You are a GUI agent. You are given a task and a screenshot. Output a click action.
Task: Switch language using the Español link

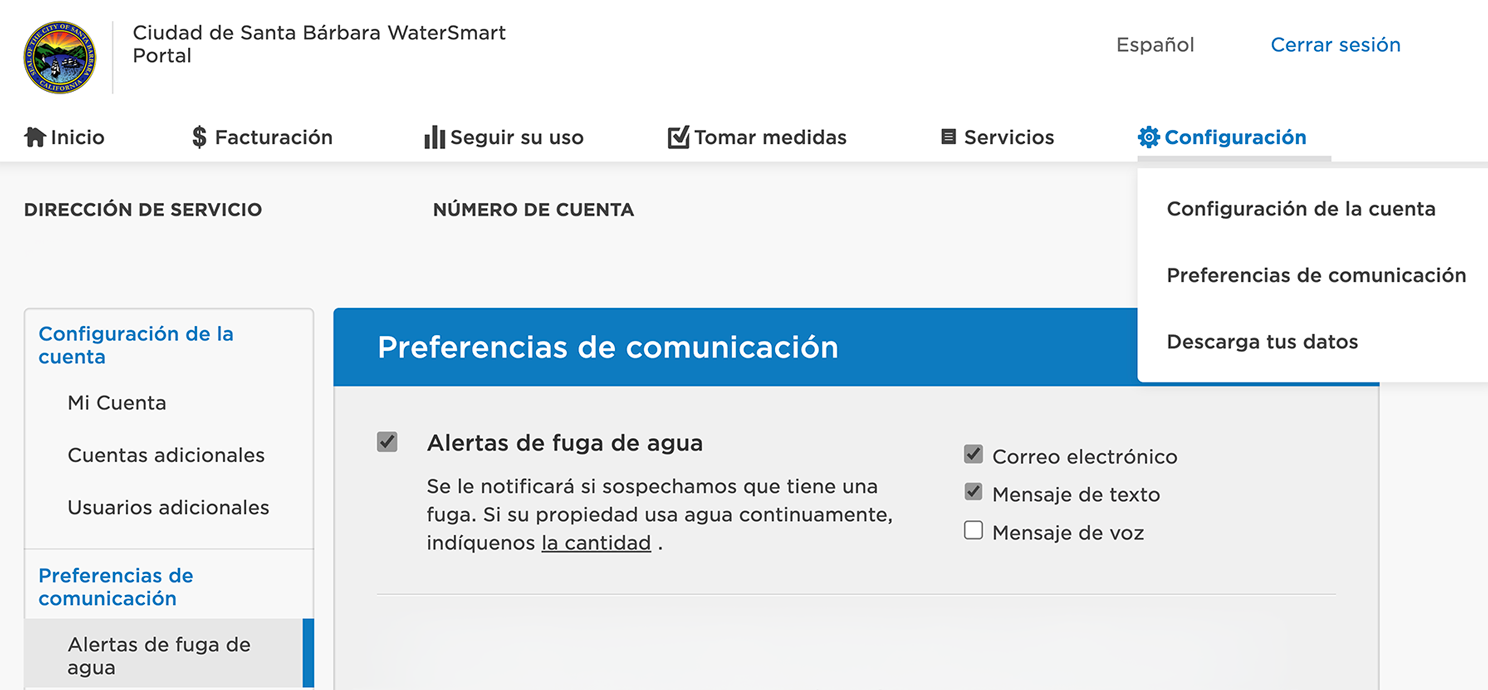1155,45
